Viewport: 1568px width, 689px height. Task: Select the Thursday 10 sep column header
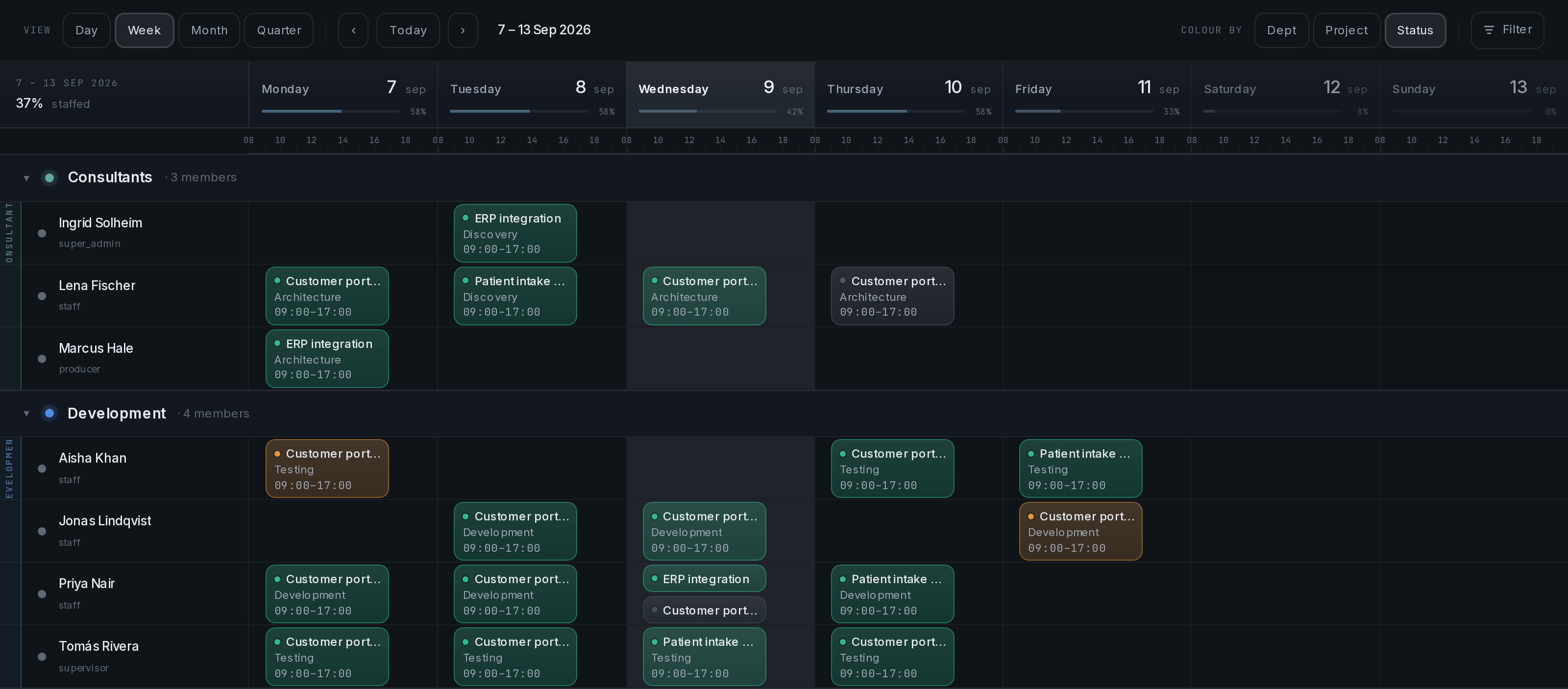click(x=909, y=95)
